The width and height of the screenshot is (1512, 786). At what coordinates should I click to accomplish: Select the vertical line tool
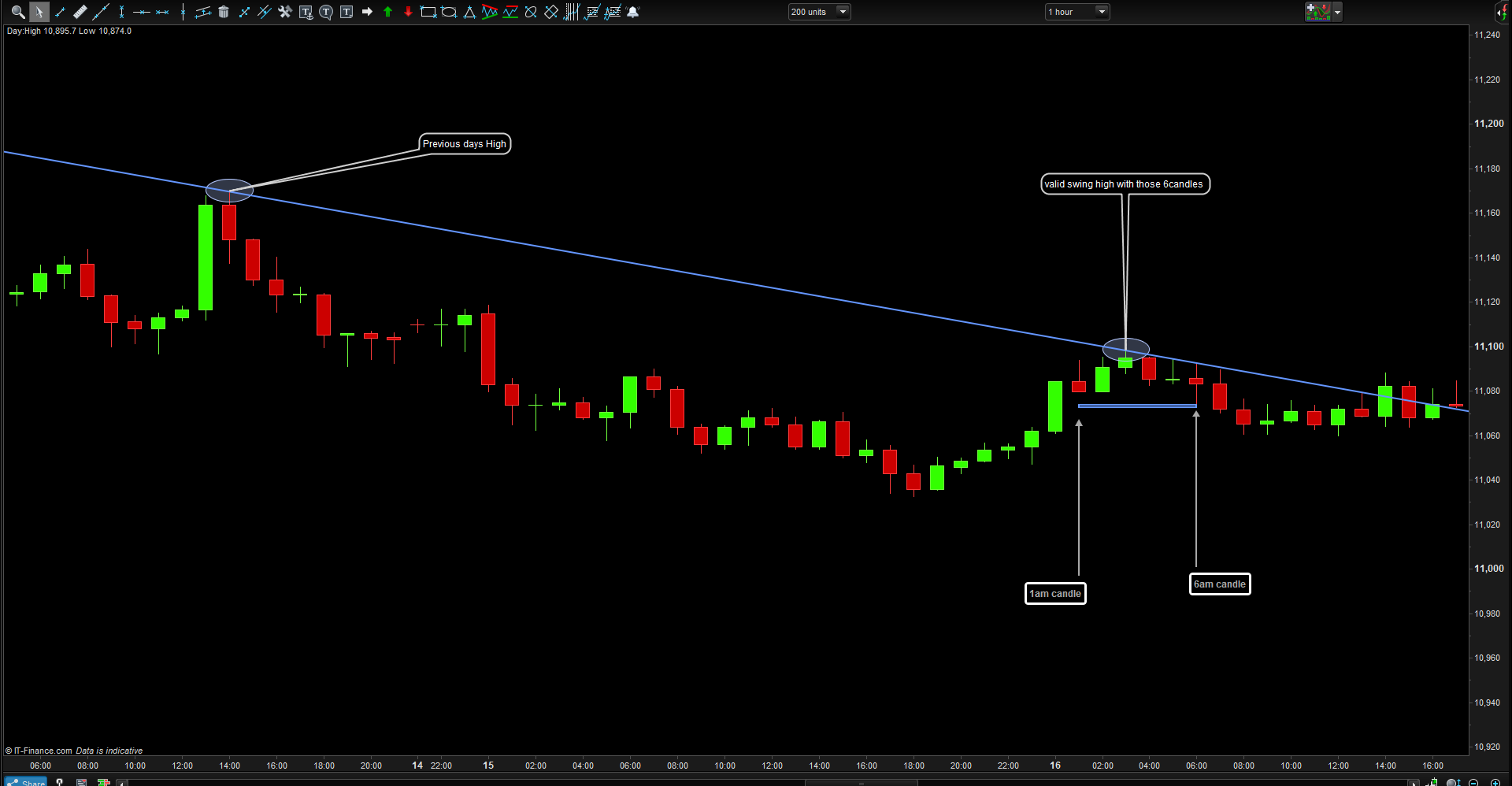click(x=183, y=12)
